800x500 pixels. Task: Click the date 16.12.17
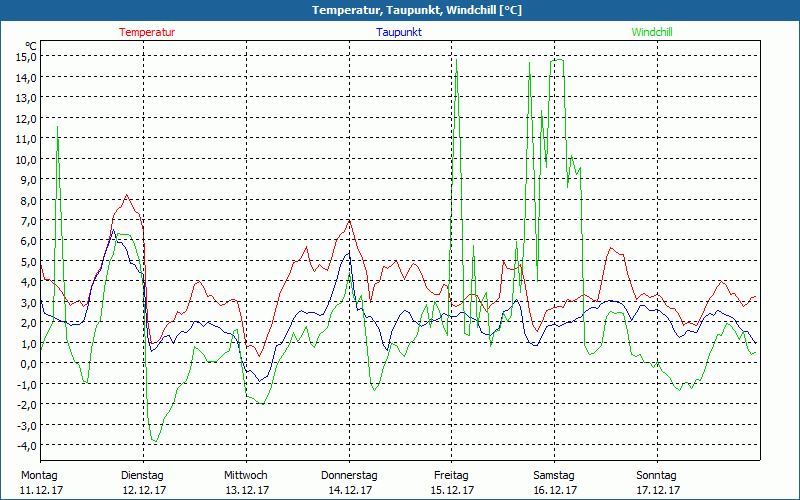(x=556, y=490)
